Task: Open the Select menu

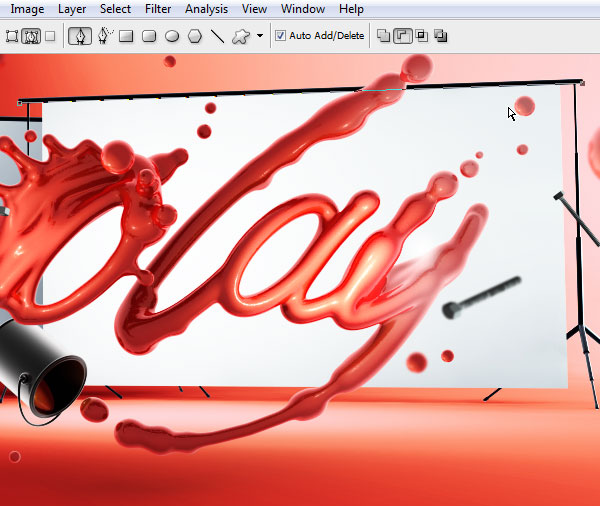Action: (x=115, y=9)
